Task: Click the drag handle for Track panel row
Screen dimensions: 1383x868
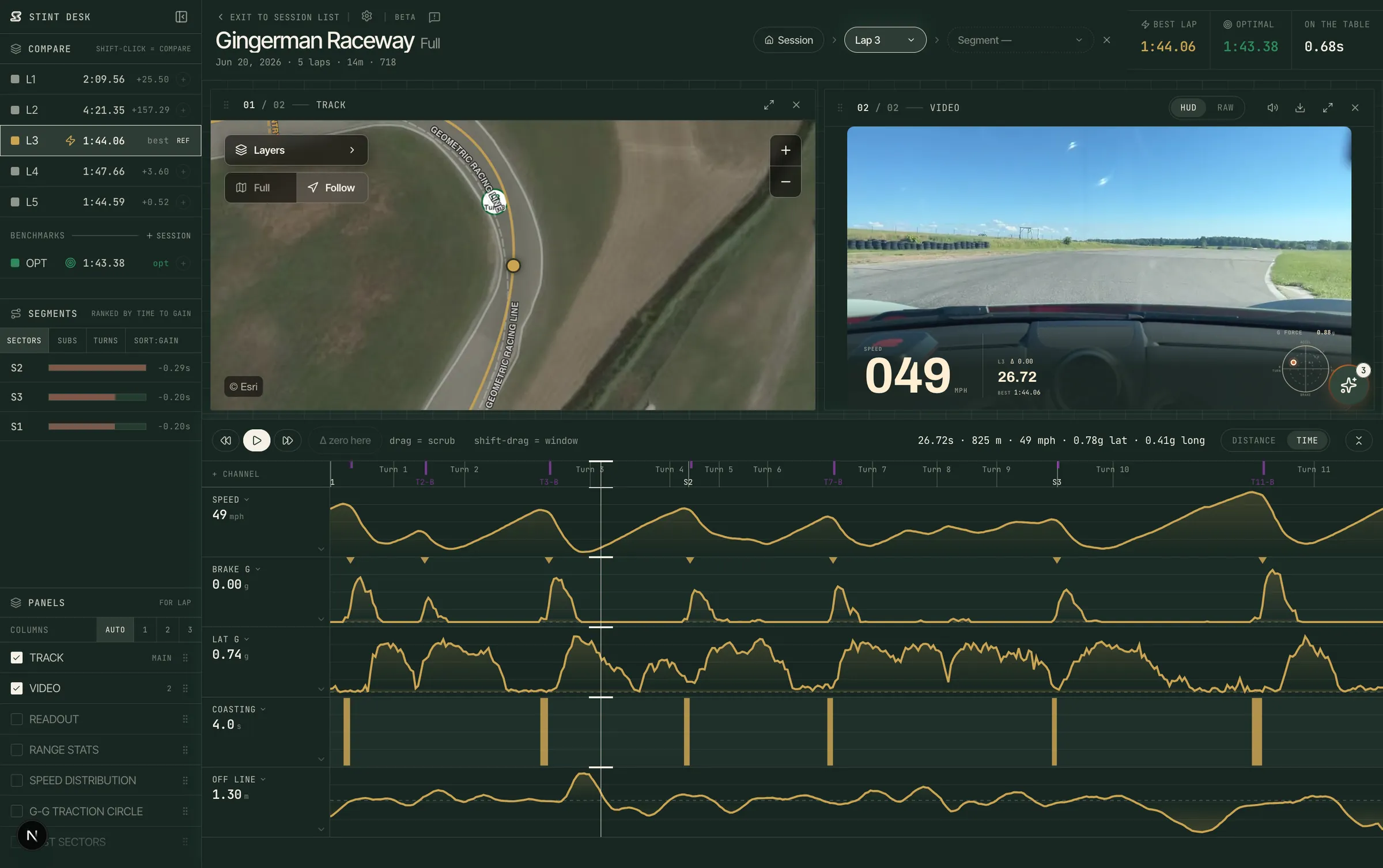Action: 185,658
